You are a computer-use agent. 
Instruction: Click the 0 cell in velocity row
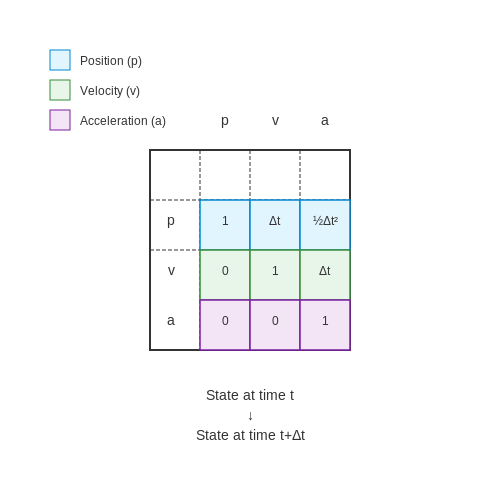(x=225, y=275)
